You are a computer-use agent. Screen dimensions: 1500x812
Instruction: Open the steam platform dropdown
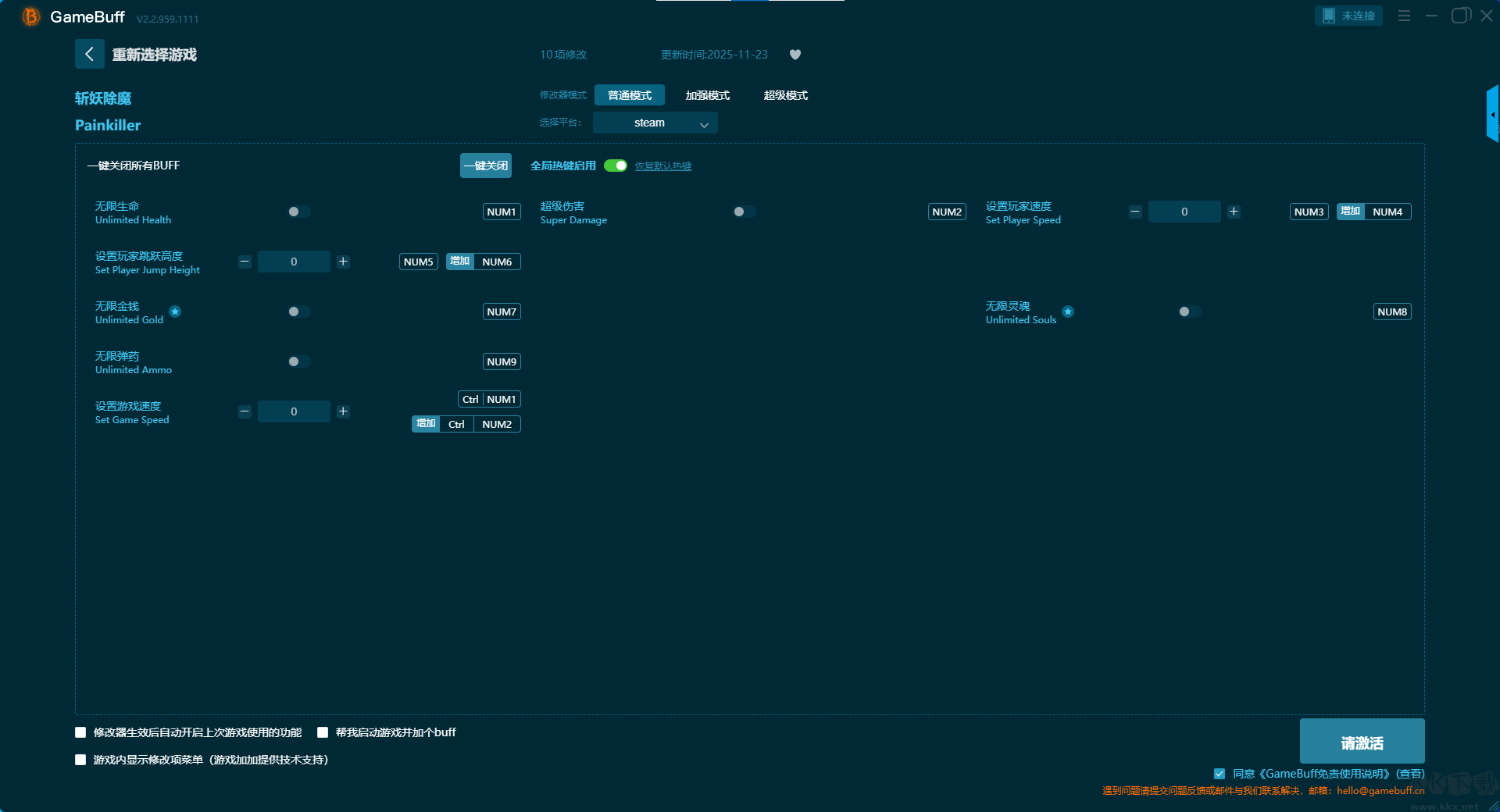[x=655, y=123]
